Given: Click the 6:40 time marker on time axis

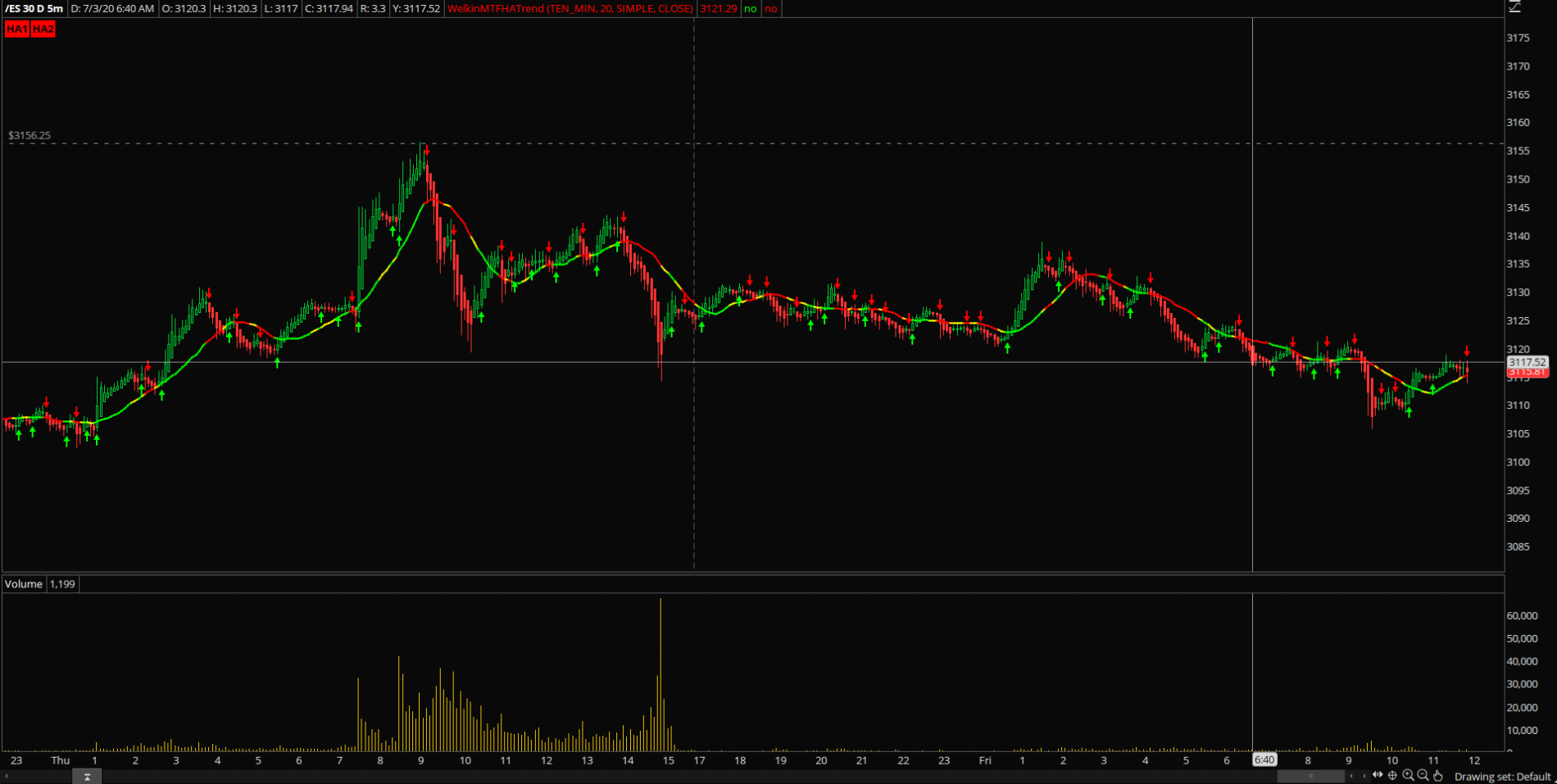Looking at the screenshot, I should pyautogui.click(x=1264, y=759).
